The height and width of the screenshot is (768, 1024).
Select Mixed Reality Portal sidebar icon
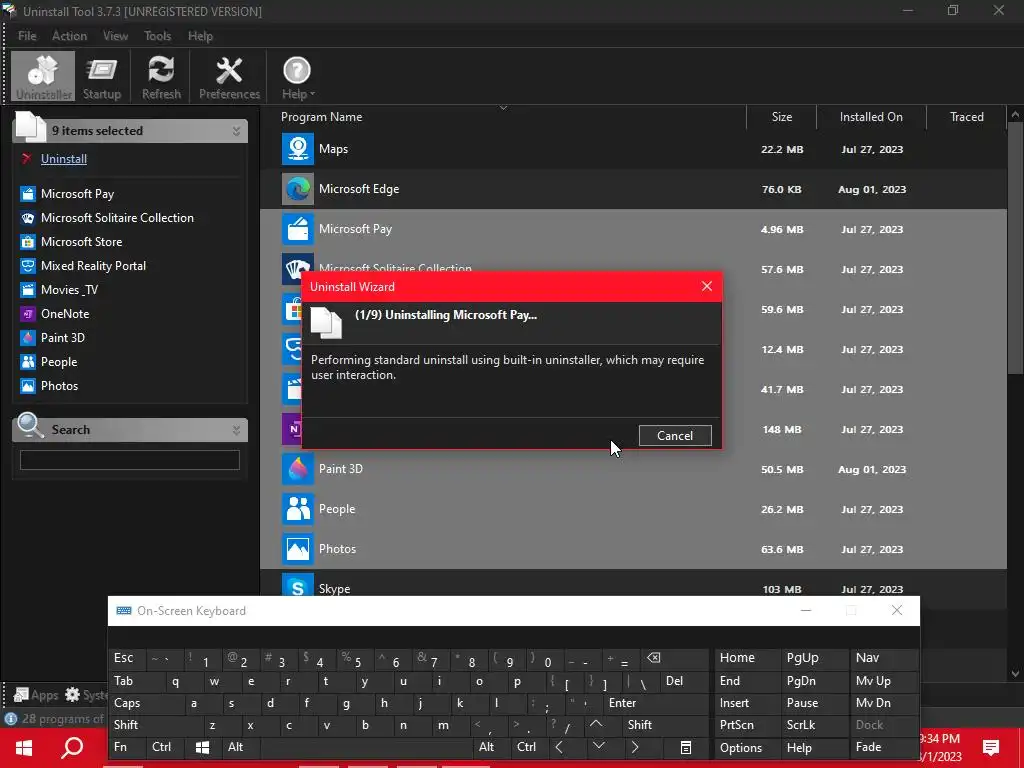coord(27,266)
